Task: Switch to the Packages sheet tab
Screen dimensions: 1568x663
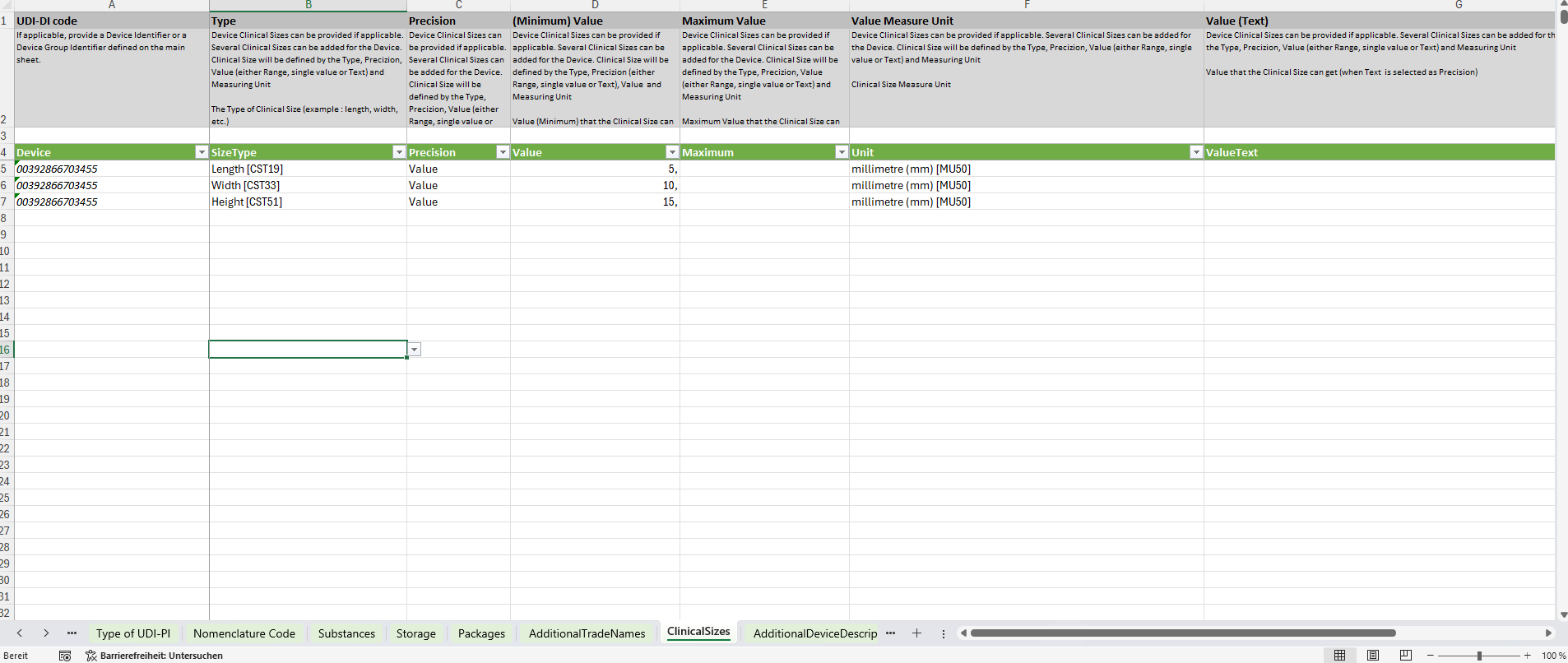Action: point(481,633)
